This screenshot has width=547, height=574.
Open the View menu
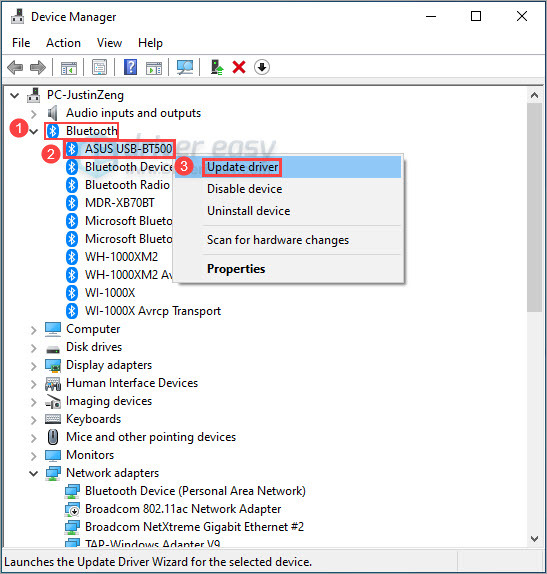click(109, 43)
